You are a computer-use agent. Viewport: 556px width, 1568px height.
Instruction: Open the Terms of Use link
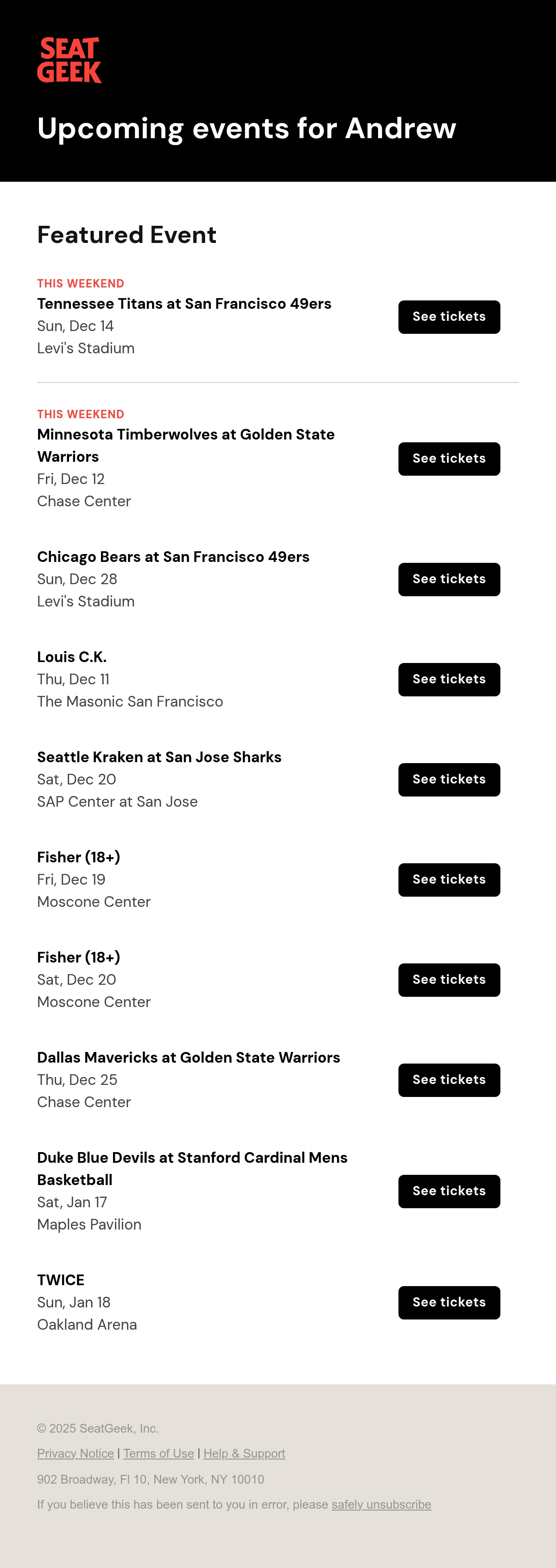159,1453
